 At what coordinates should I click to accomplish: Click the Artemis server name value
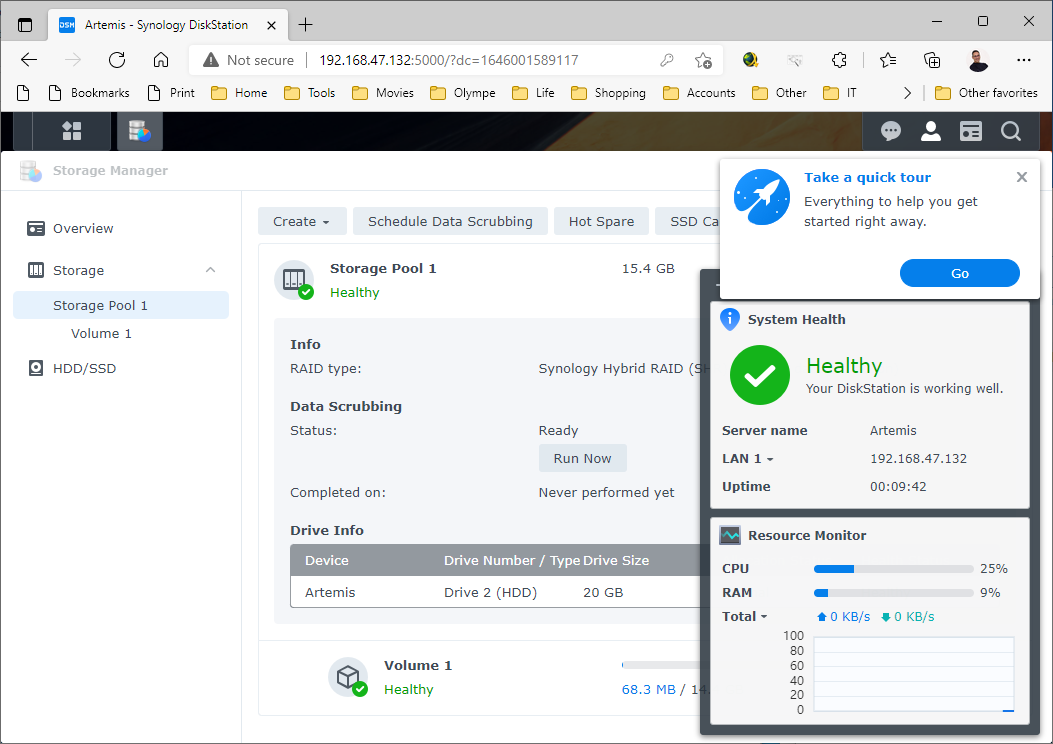coord(893,430)
